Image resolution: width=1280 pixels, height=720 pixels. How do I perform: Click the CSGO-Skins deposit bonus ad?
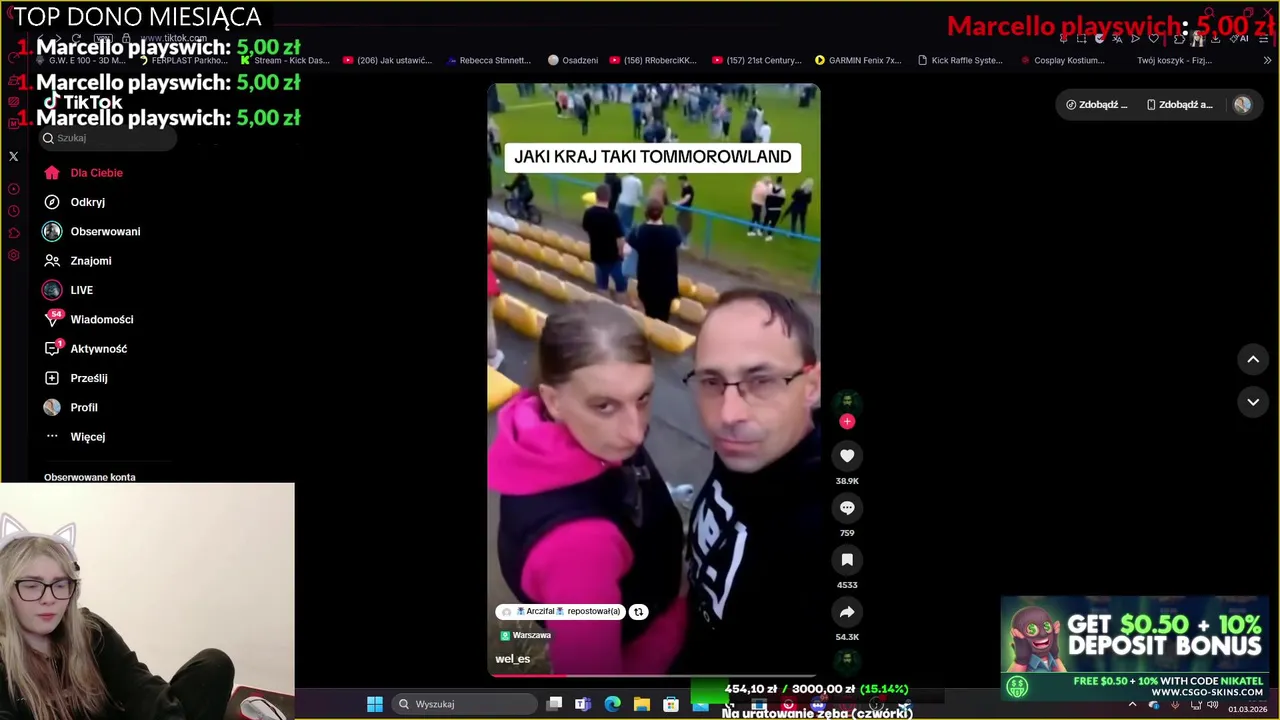click(1134, 649)
